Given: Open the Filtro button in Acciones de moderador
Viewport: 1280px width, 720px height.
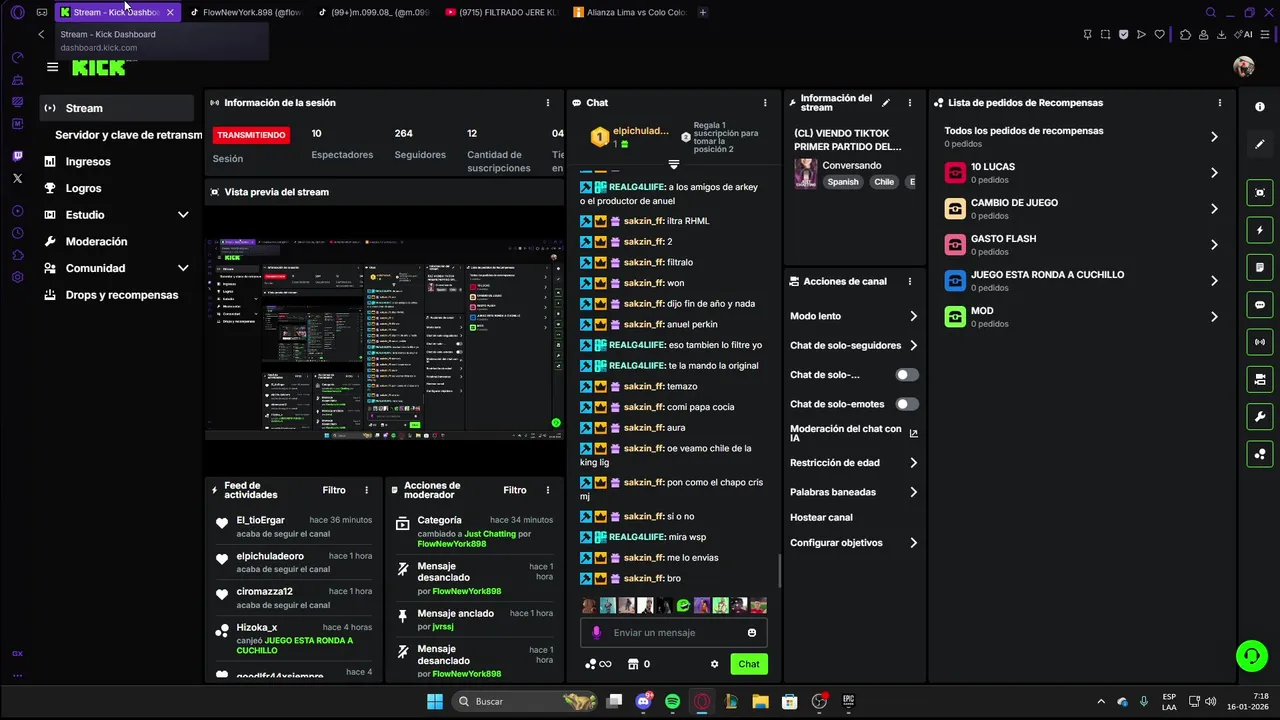Looking at the screenshot, I should click(515, 490).
